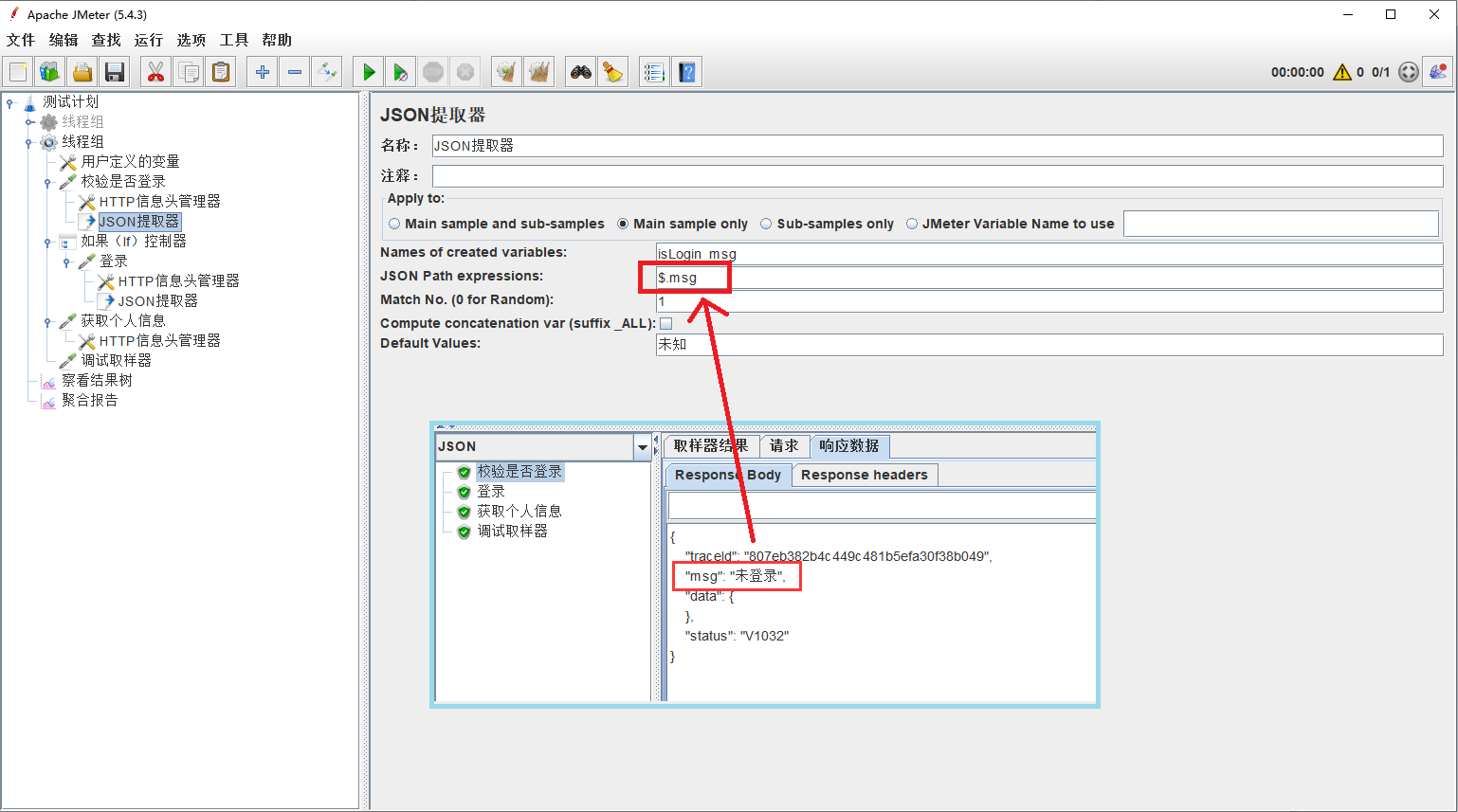This screenshot has height=812, width=1458.
Task: Select Sub-samples only radio button
Action: (x=766, y=225)
